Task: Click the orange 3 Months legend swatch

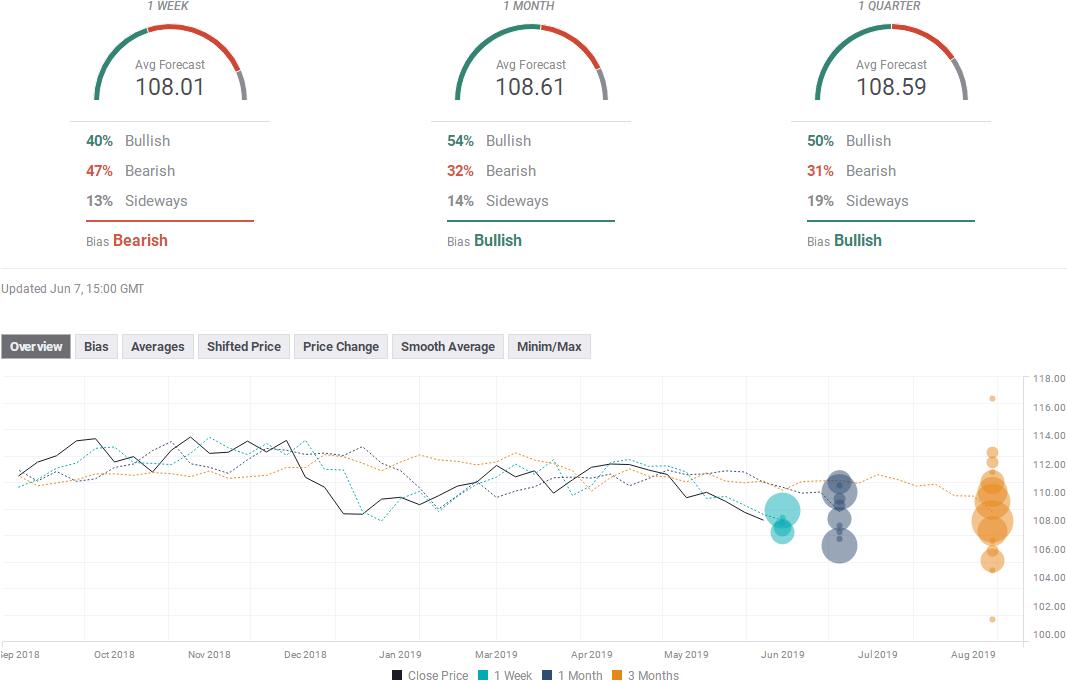Action: [618, 675]
